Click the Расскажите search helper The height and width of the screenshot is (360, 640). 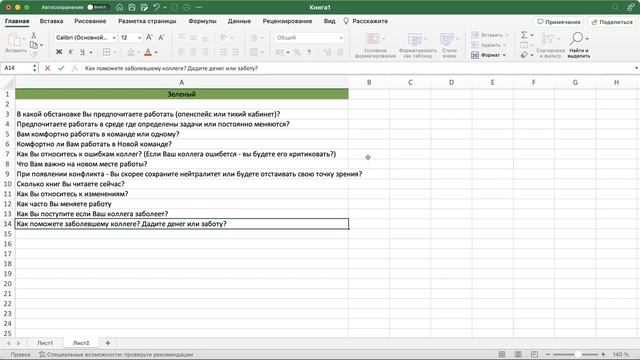366,21
